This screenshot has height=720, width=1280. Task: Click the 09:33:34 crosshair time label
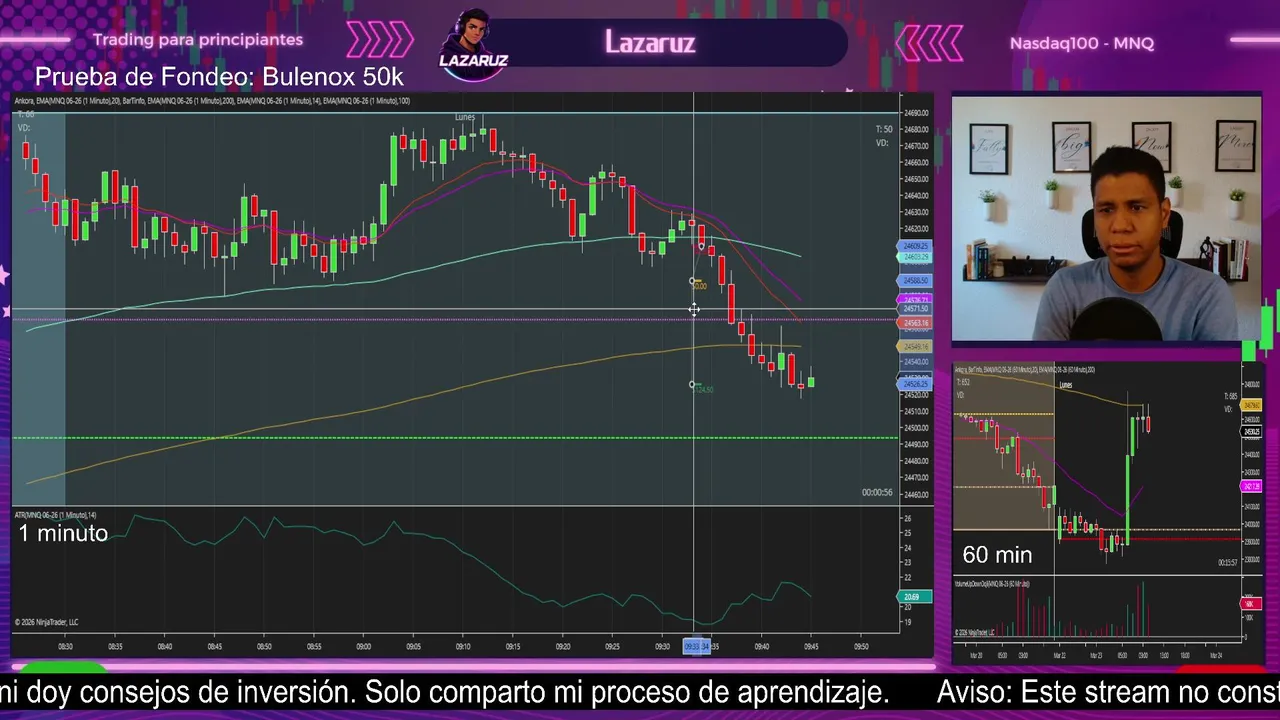(x=697, y=646)
